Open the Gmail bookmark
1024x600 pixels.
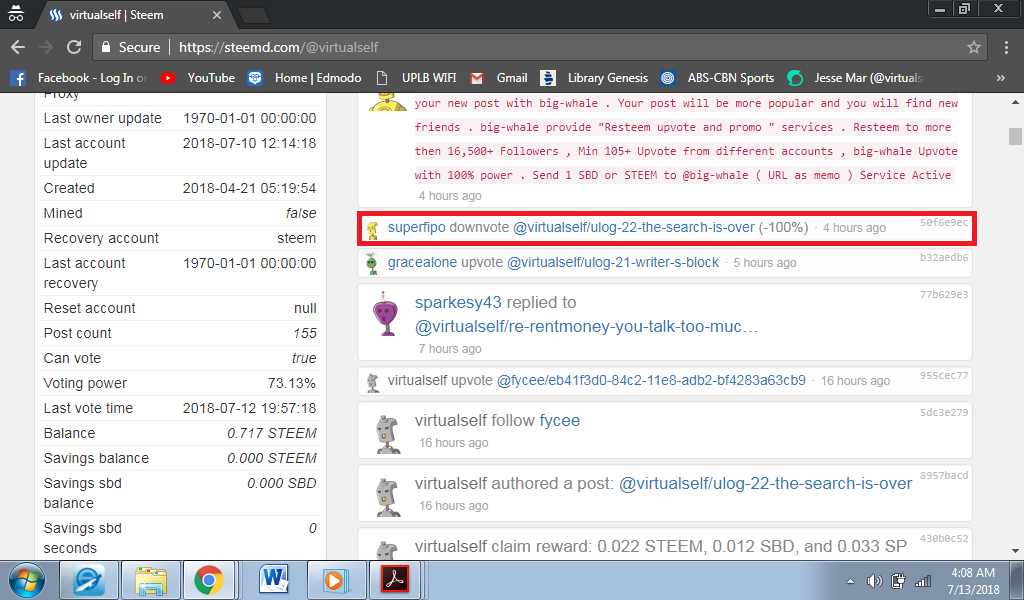click(x=499, y=78)
